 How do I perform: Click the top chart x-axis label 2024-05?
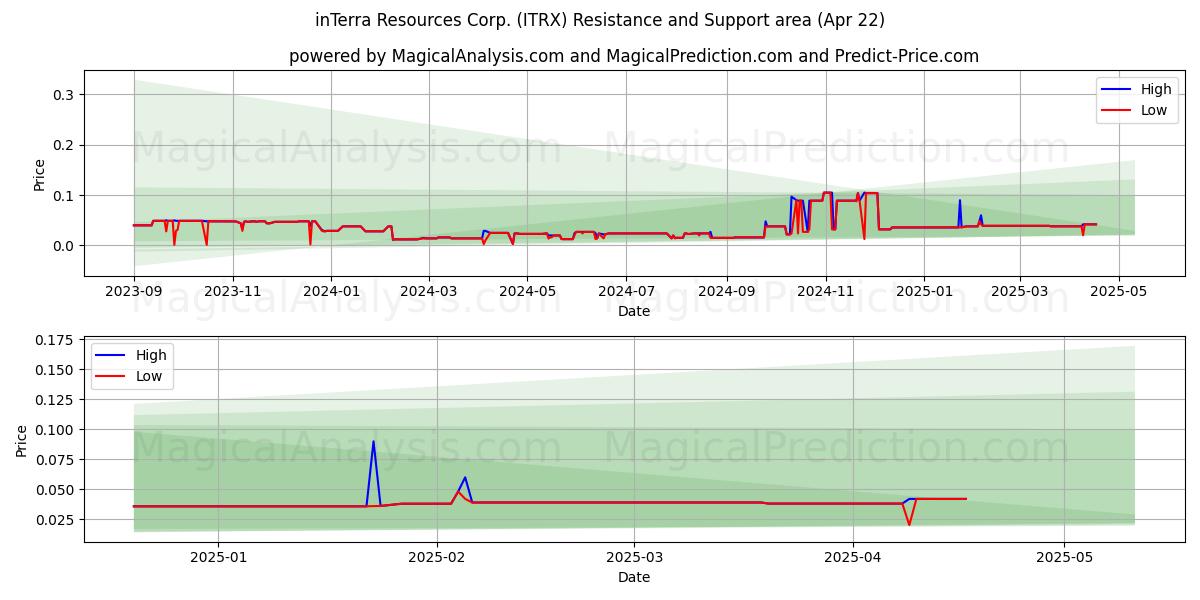[x=526, y=290]
